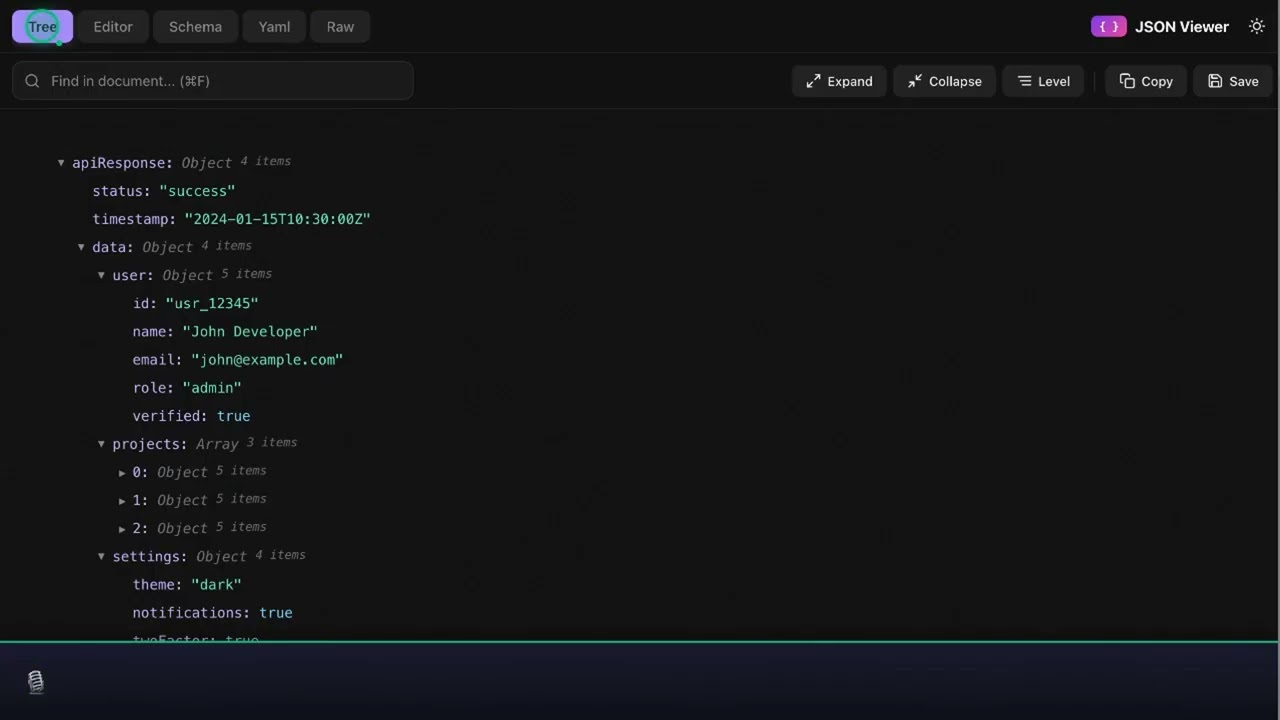Click the microphone icon at bottom left
Image resolution: width=1280 pixels, height=720 pixels.
[36, 681]
